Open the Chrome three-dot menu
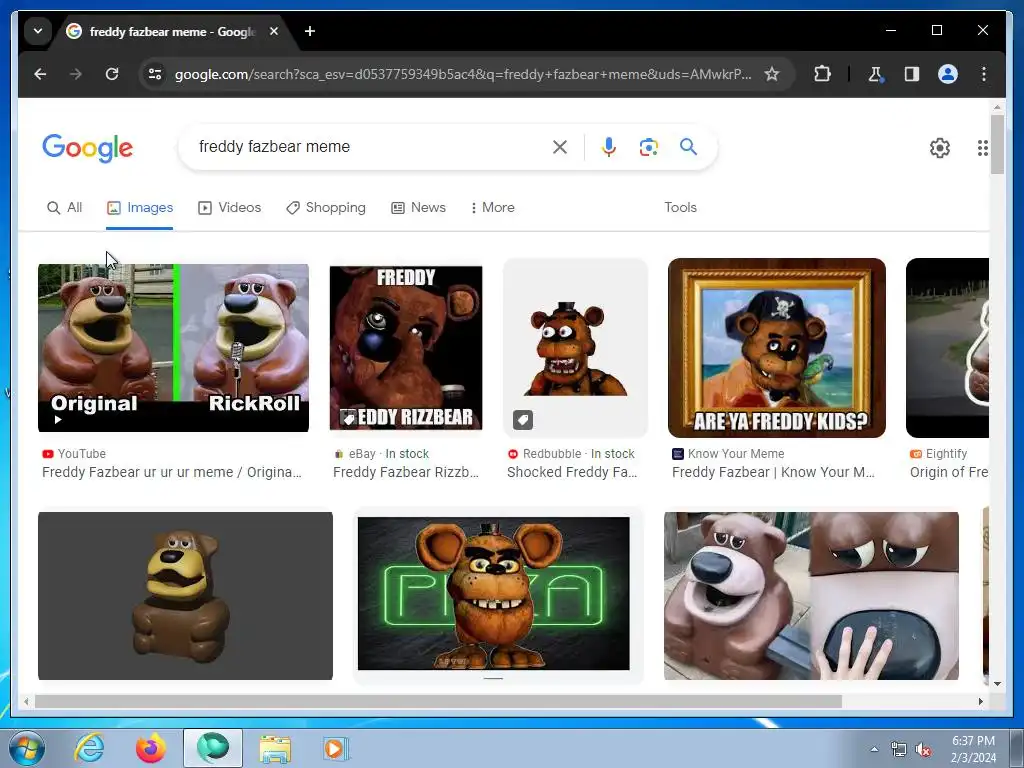 pos(984,74)
